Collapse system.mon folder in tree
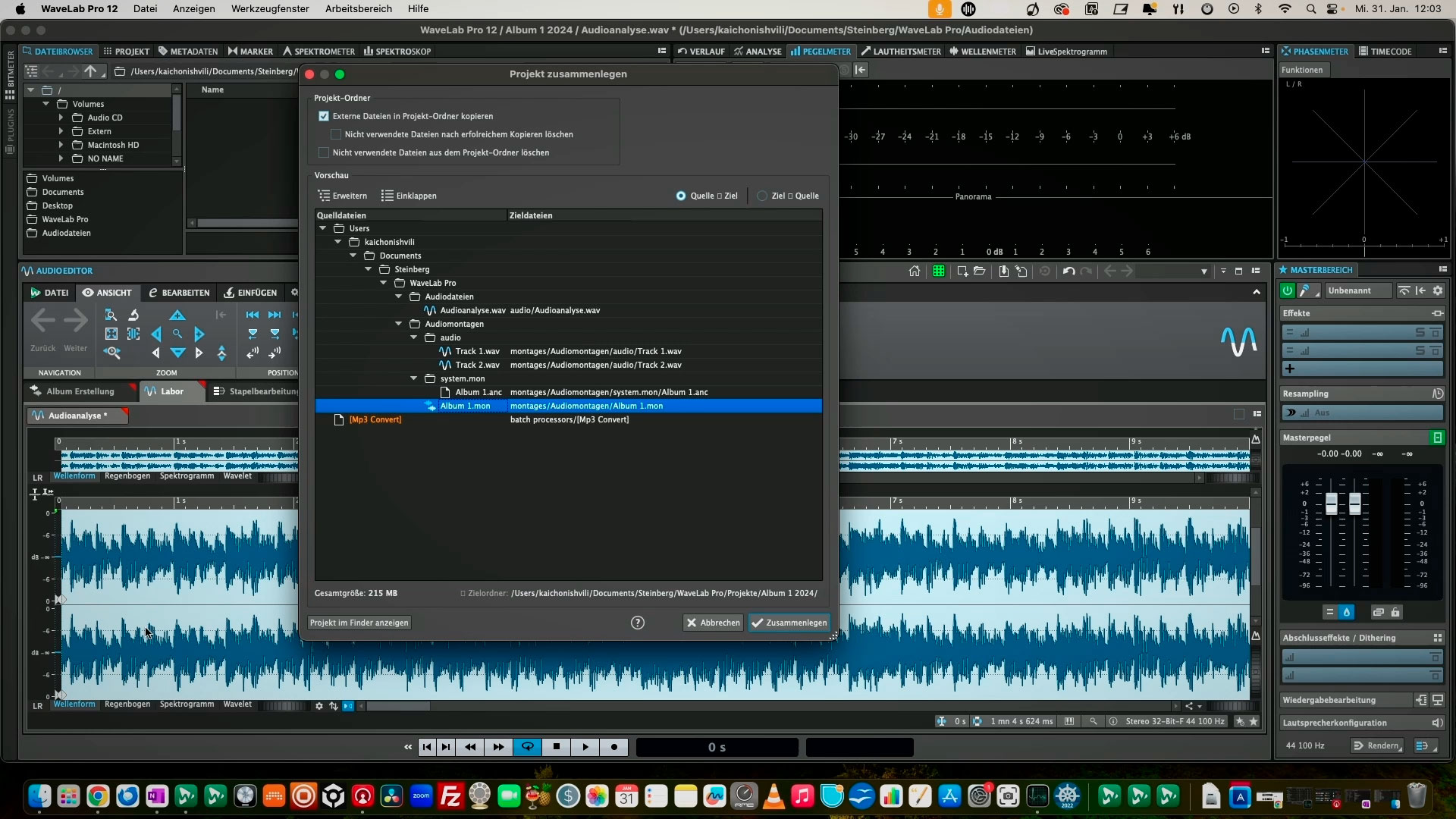This screenshot has height=819, width=1456. (x=414, y=378)
